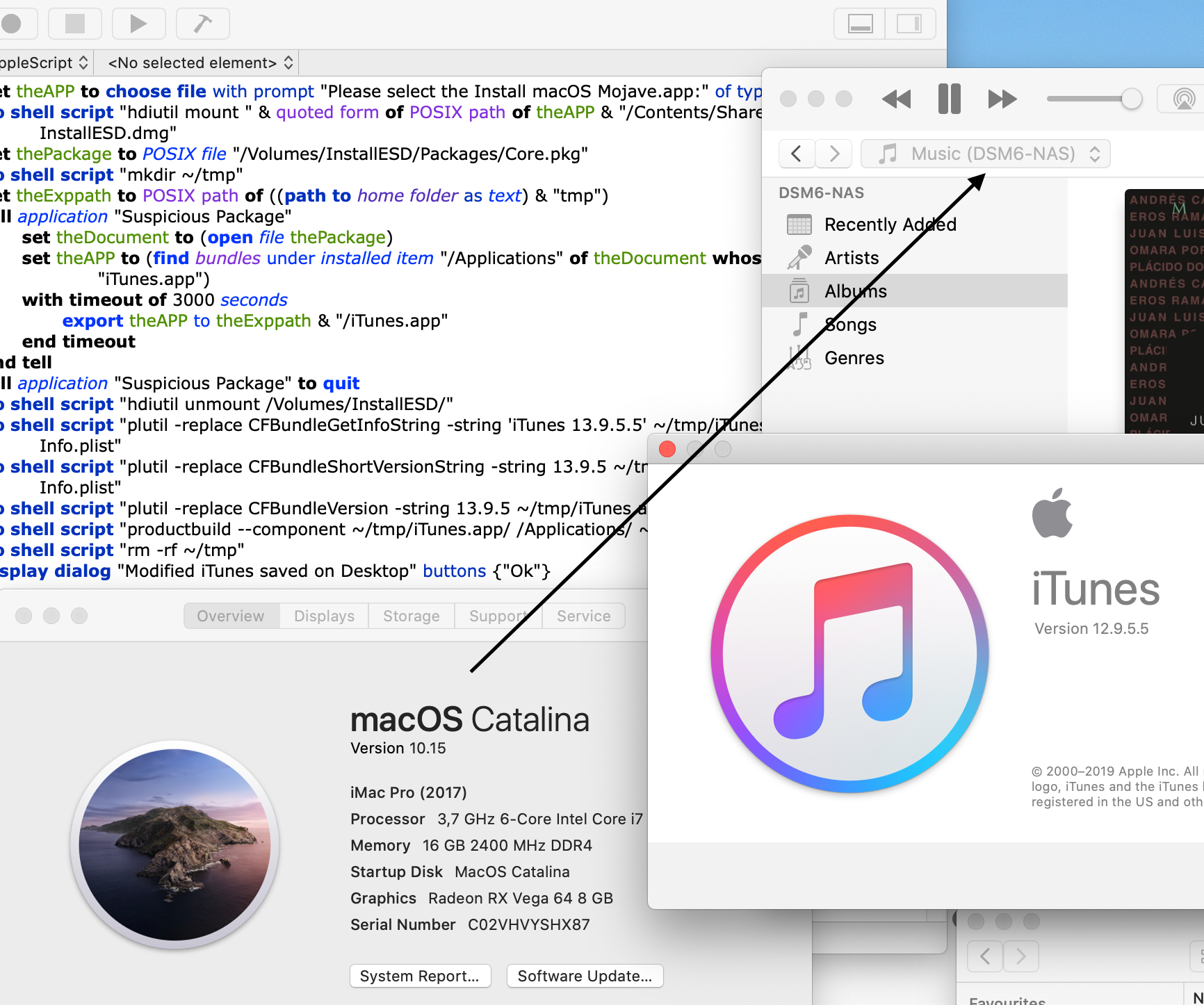Image resolution: width=1204 pixels, height=1005 pixels.
Task: Select Artists in iTunes sidebar
Action: (x=915, y=258)
